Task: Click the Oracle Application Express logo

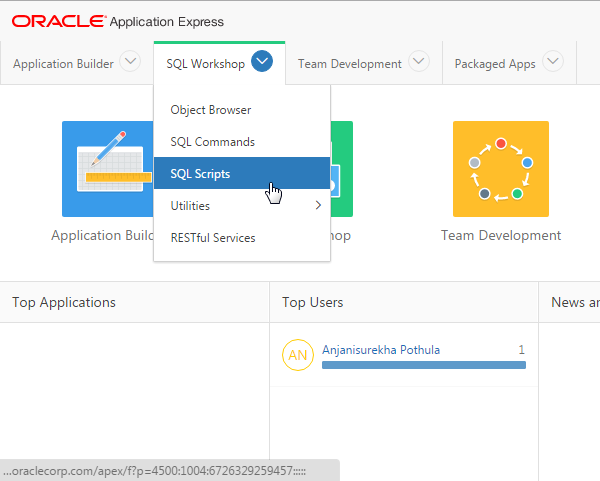Action: pyautogui.click(x=118, y=21)
